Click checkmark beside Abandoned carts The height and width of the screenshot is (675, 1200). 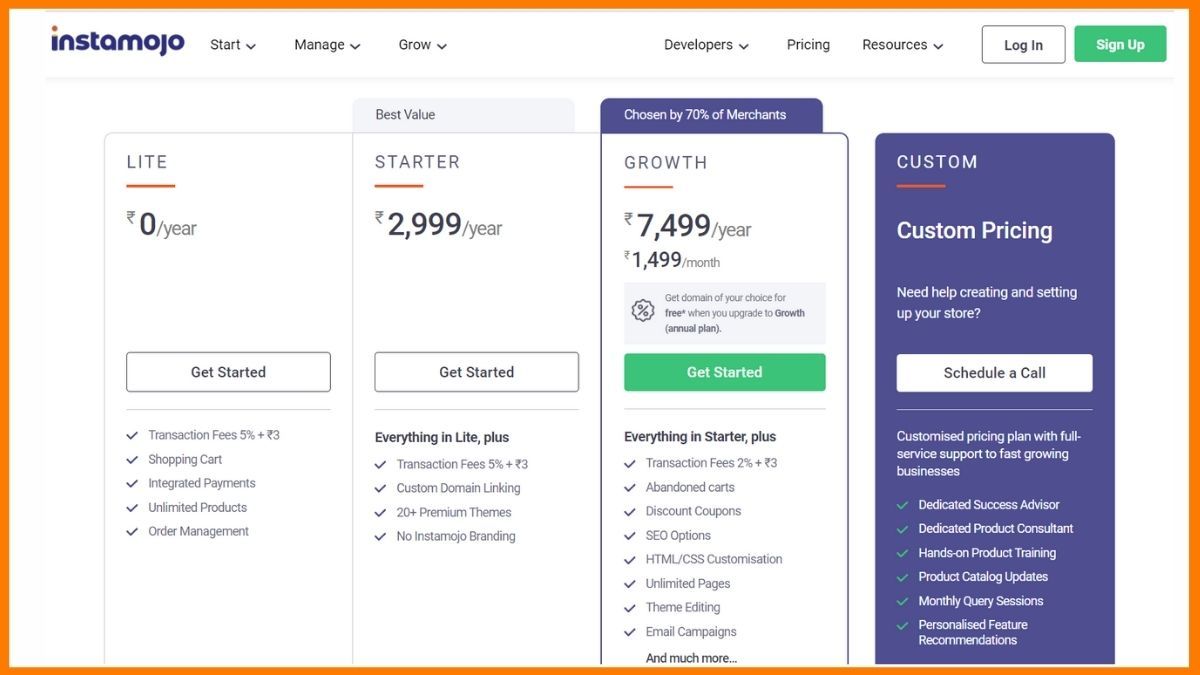[x=630, y=488]
